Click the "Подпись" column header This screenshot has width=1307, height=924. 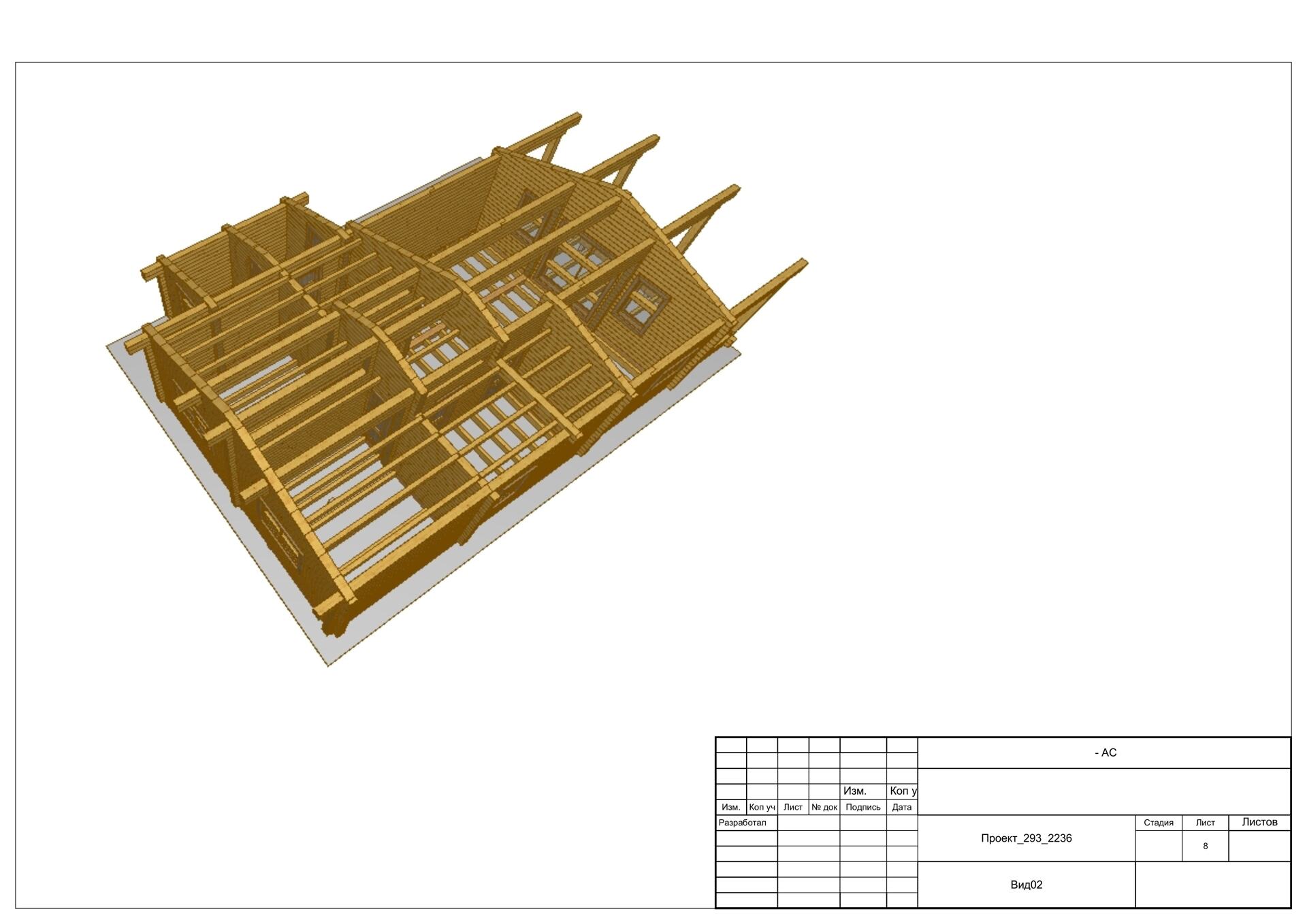(862, 807)
